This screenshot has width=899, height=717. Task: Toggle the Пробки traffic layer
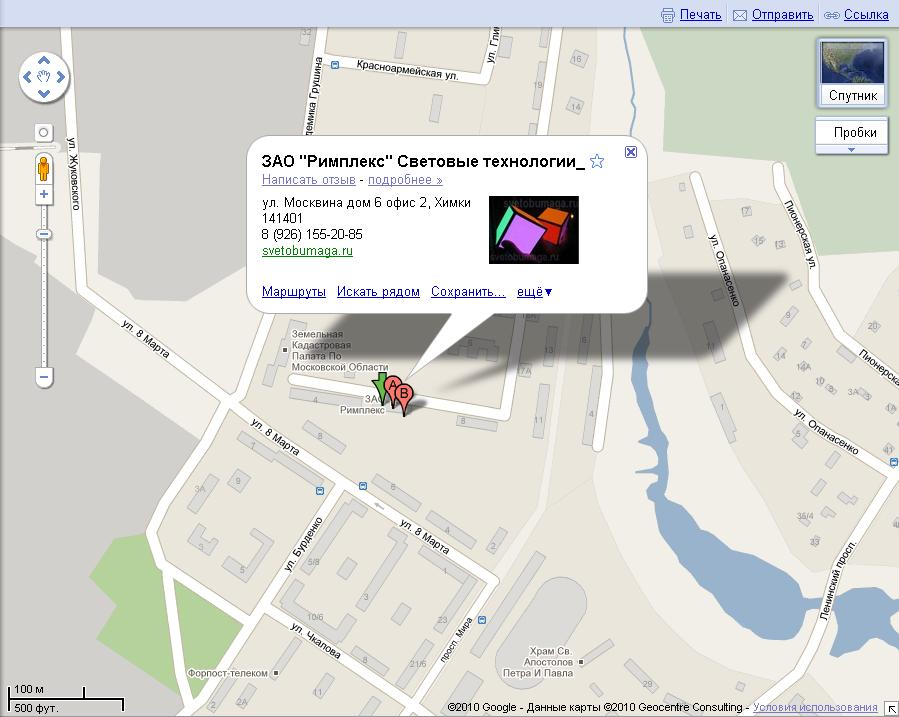tap(852, 131)
